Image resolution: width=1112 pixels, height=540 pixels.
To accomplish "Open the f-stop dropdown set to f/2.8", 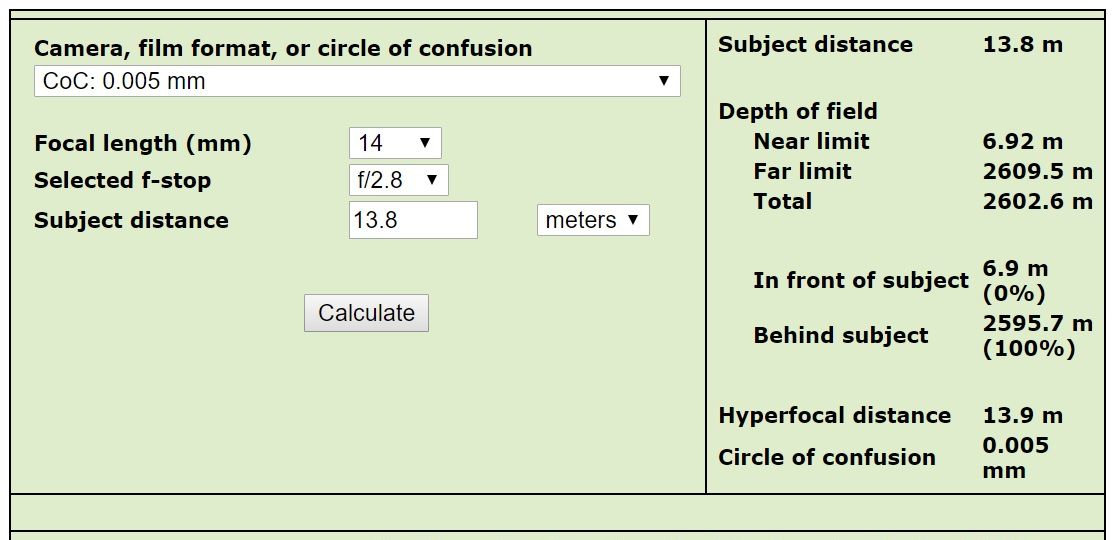I will [398, 180].
